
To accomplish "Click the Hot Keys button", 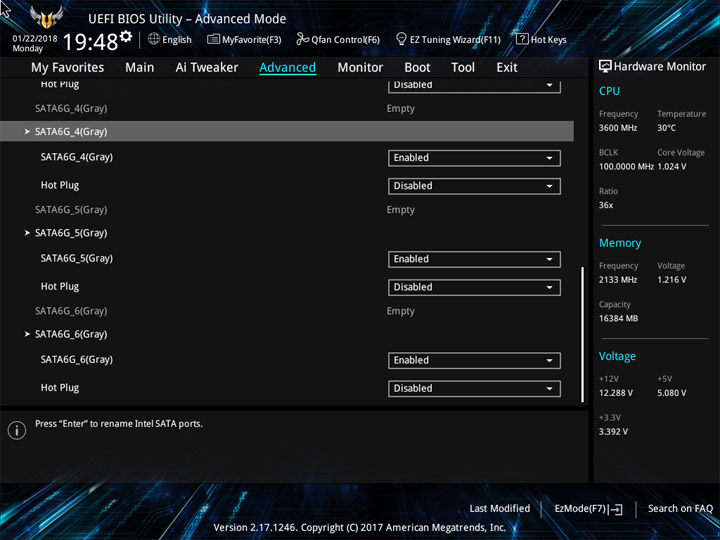I will pyautogui.click(x=541, y=39).
